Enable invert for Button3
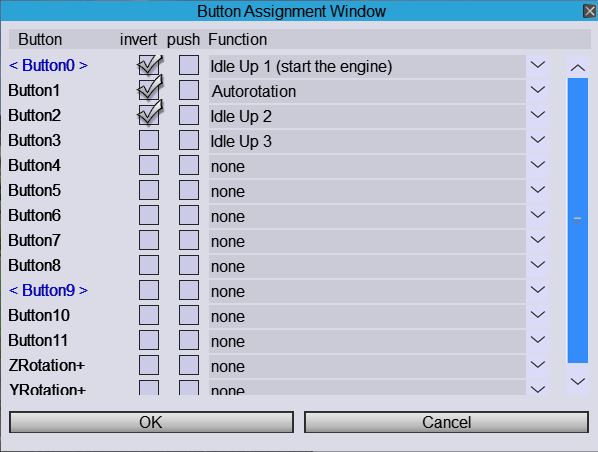 149,140
